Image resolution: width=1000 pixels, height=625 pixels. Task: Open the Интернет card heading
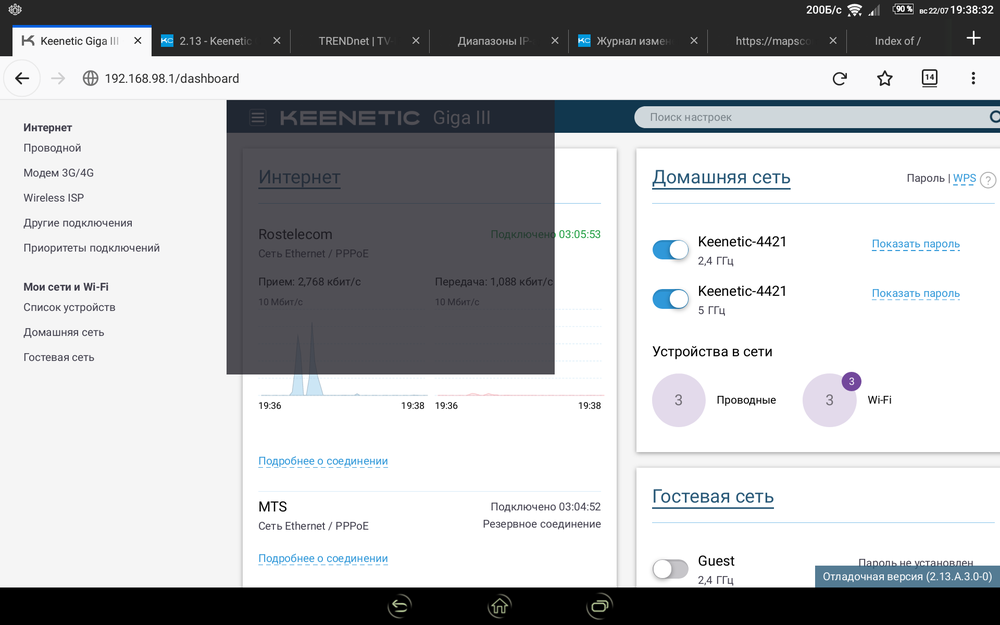point(299,177)
